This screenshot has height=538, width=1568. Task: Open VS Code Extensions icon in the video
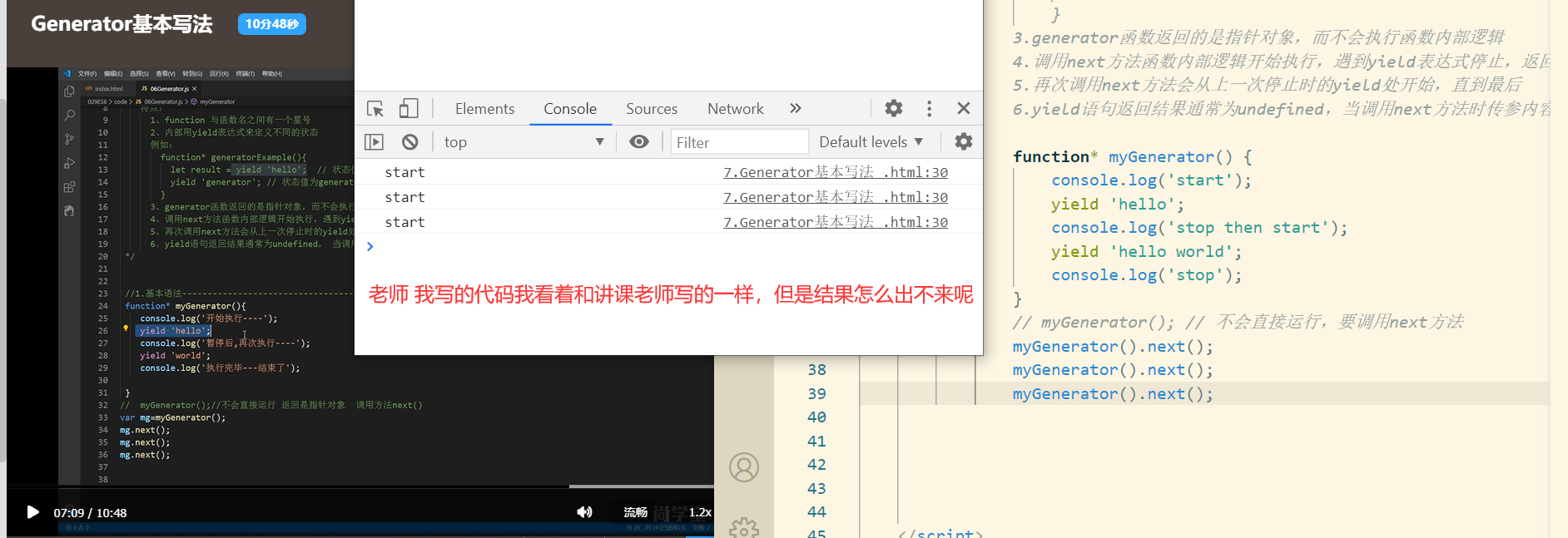69,187
